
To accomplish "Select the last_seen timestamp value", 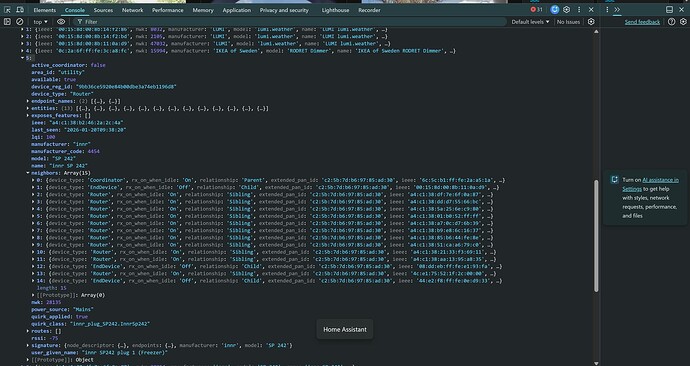I will tap(95, 130).
